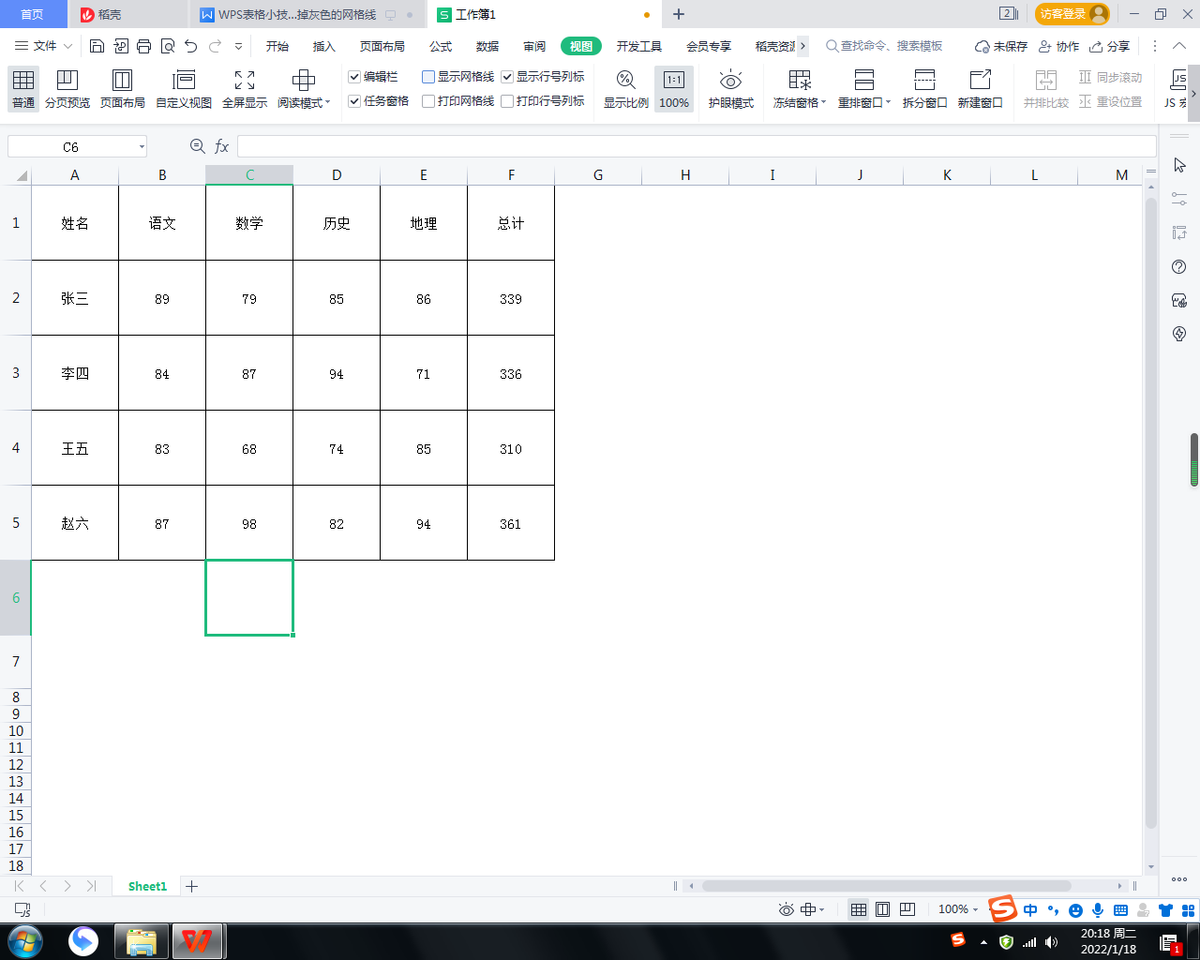Click the 重排窗口 arrange windows icon

coord(864,81)
